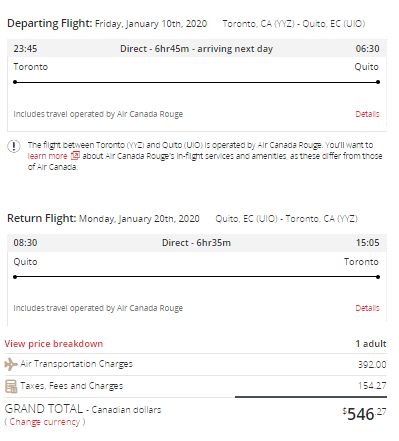
Task: Click the 23:45 departure time
Action: coord(25,49)
